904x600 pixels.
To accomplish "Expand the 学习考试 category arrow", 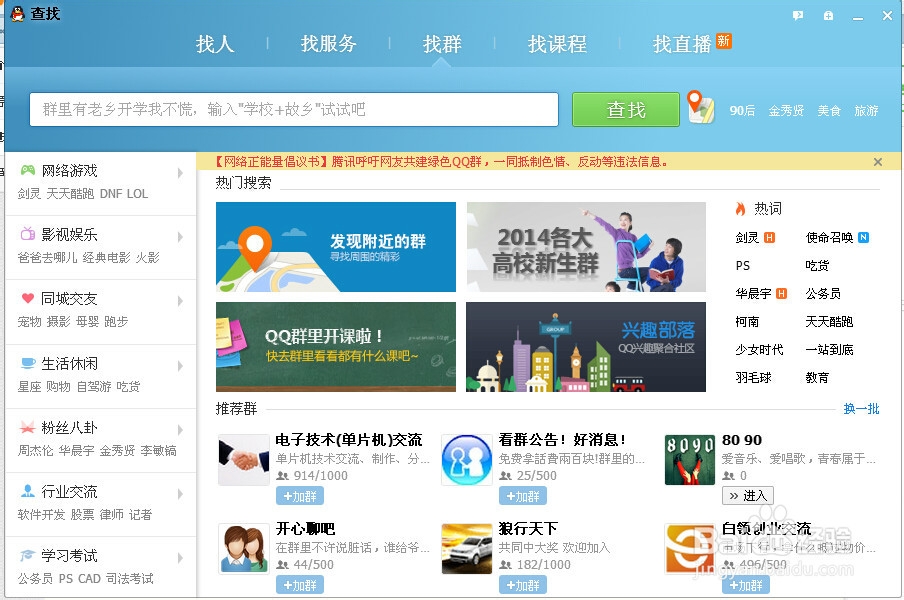I will pos(180,558).
